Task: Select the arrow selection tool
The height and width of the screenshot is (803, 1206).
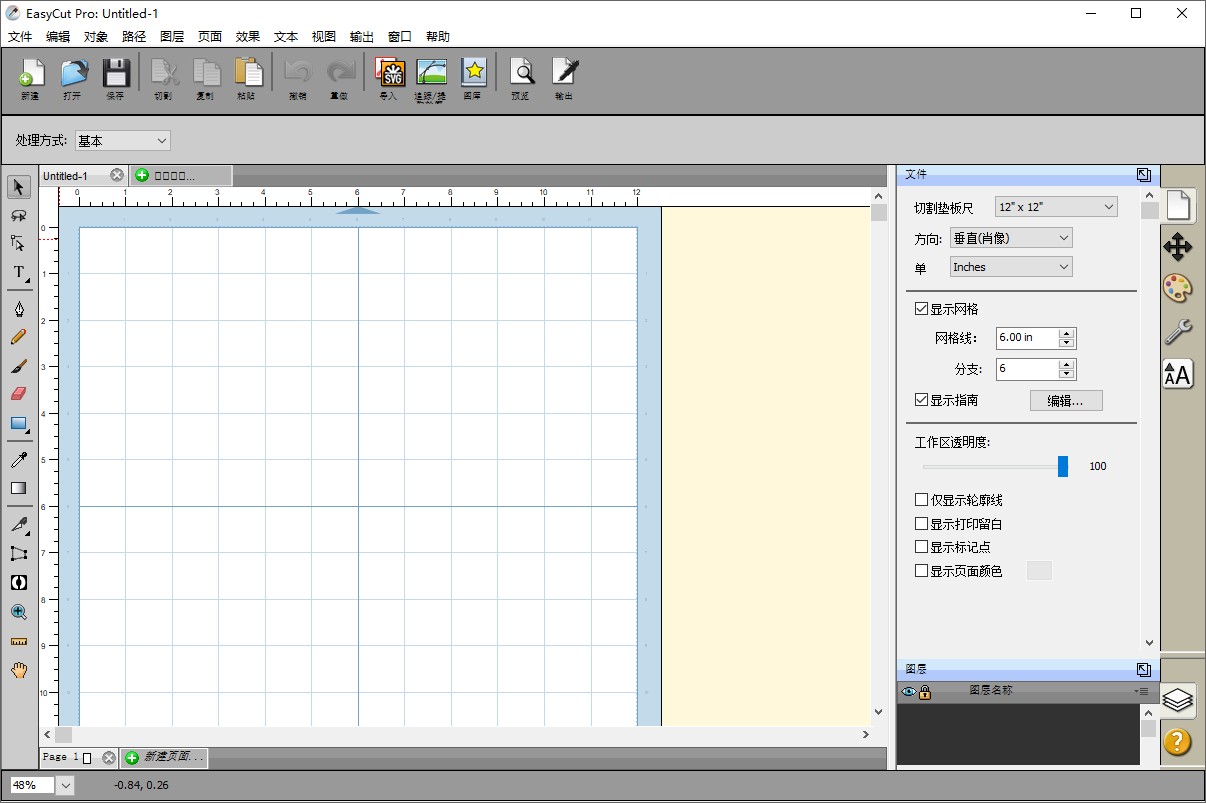Action: coord(19,187)
